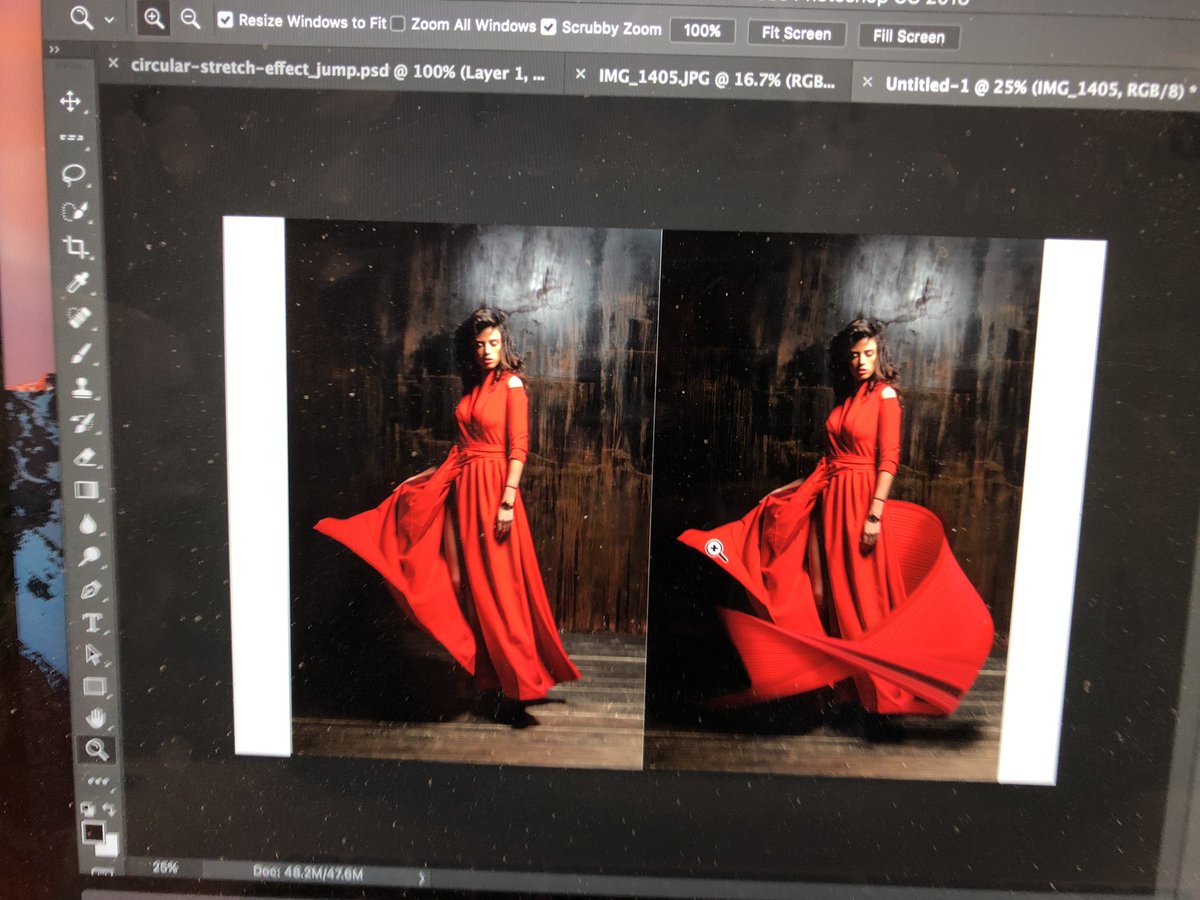Viewport: 1200px width, 900px height.
Task: Click the Fill Screen button
Action: (x=908, y=36)
